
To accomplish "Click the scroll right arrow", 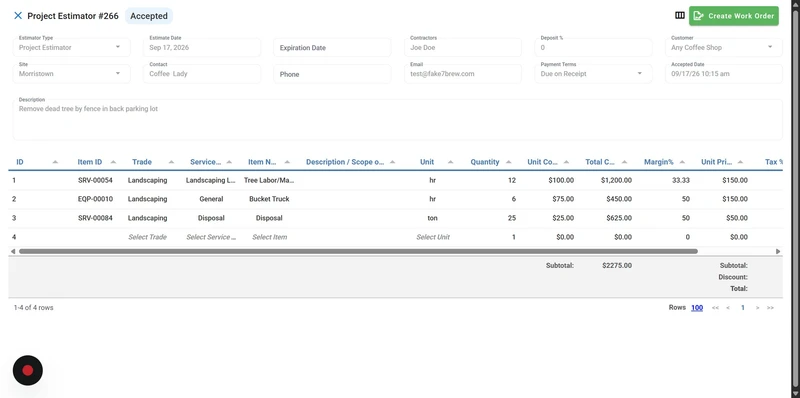I will [x=778, y=251].
